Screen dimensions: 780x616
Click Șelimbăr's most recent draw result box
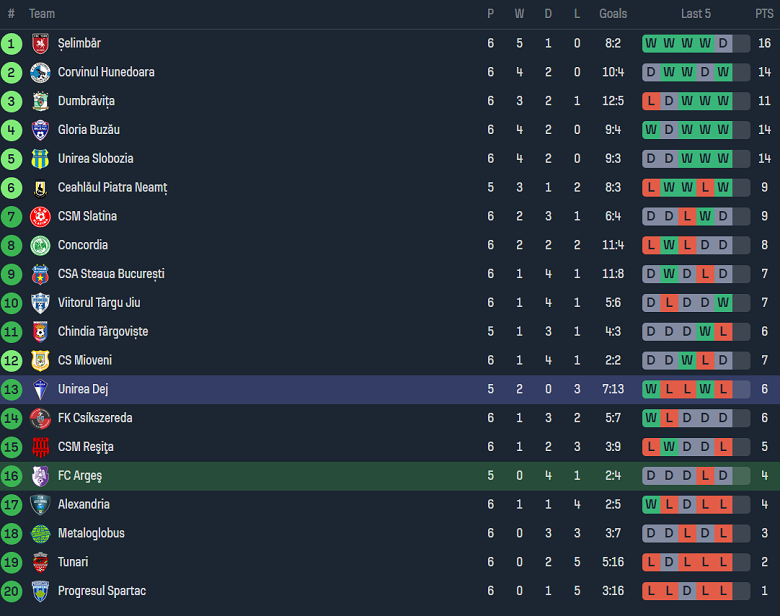click(x=723, y=43)
